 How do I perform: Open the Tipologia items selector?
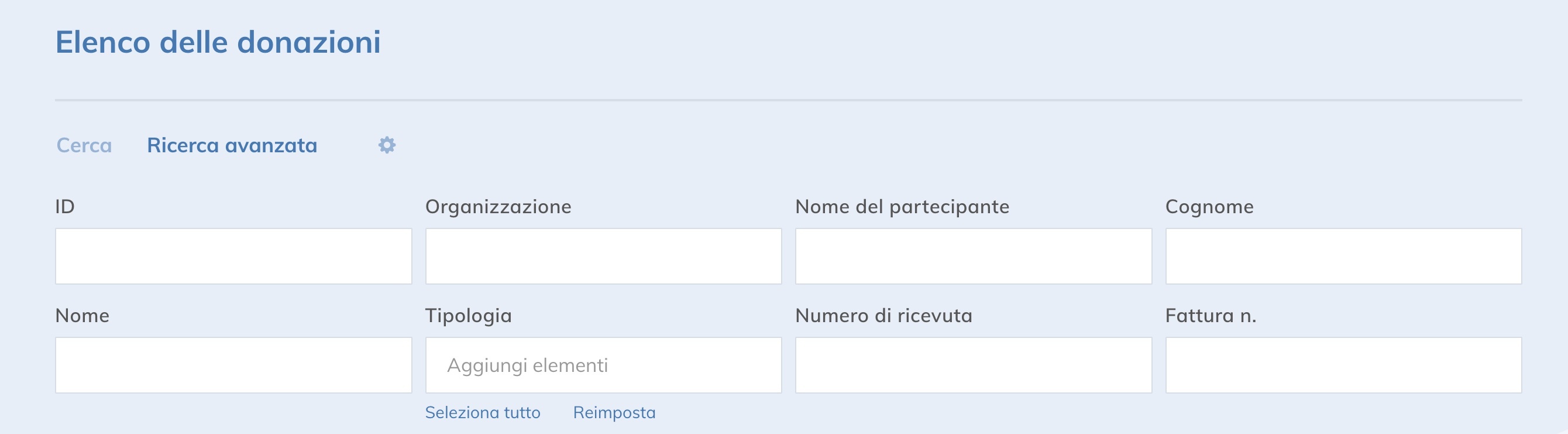603,364
